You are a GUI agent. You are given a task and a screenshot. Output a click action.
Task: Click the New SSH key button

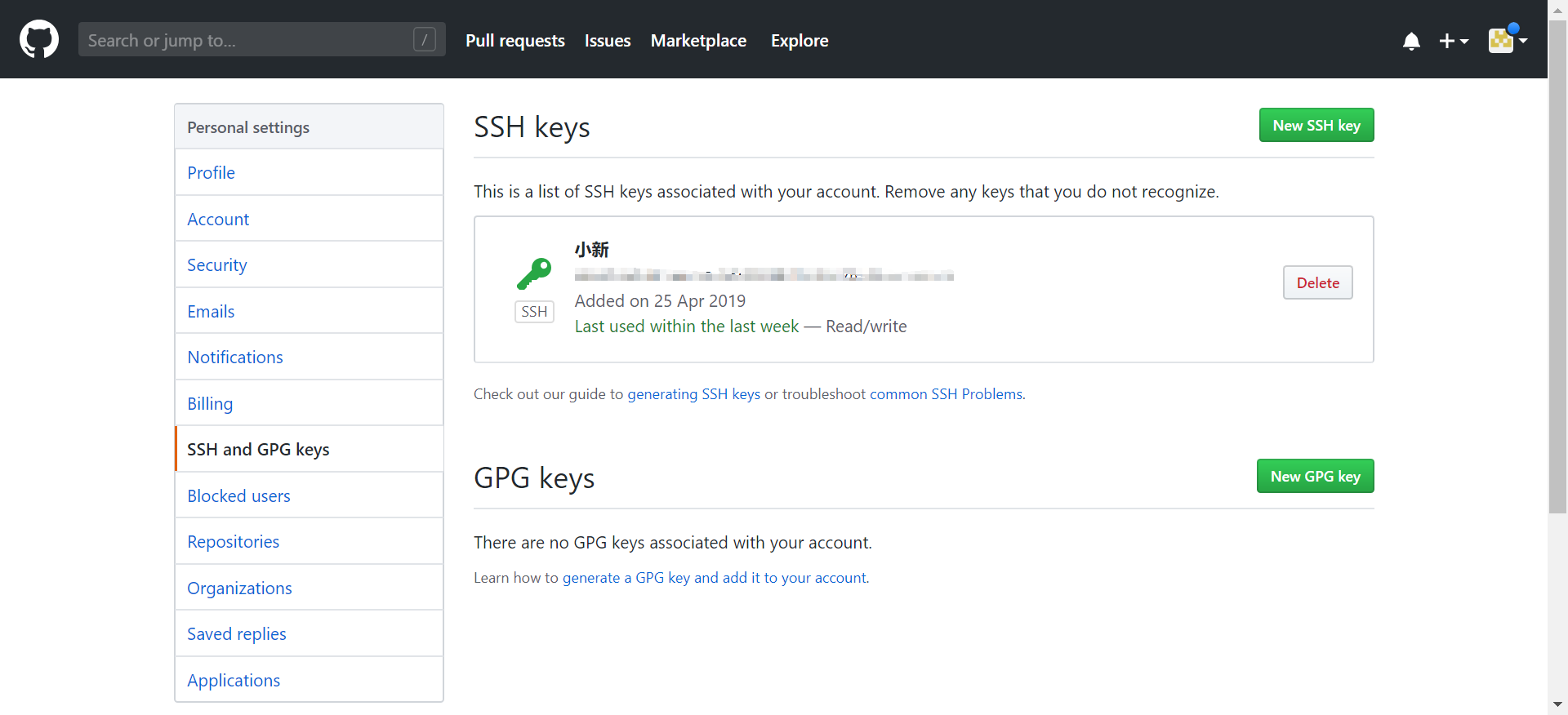tap(1316, 125)
